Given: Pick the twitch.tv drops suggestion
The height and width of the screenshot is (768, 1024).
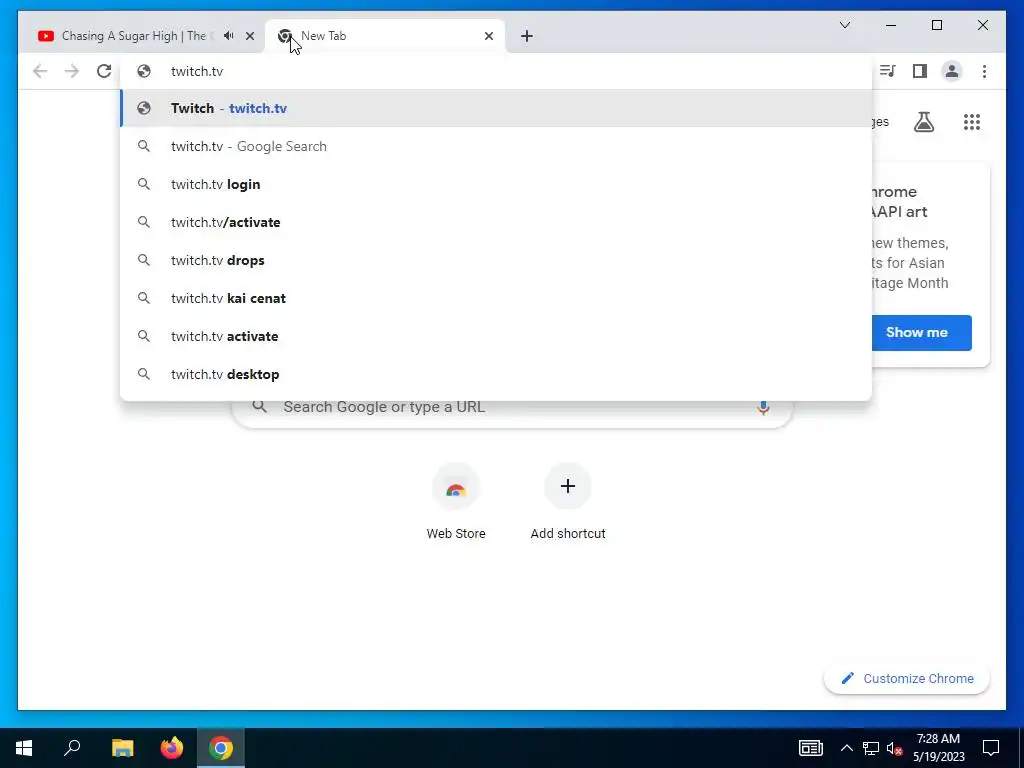Looking at the screenshot, I should click(x=496, y=260).
